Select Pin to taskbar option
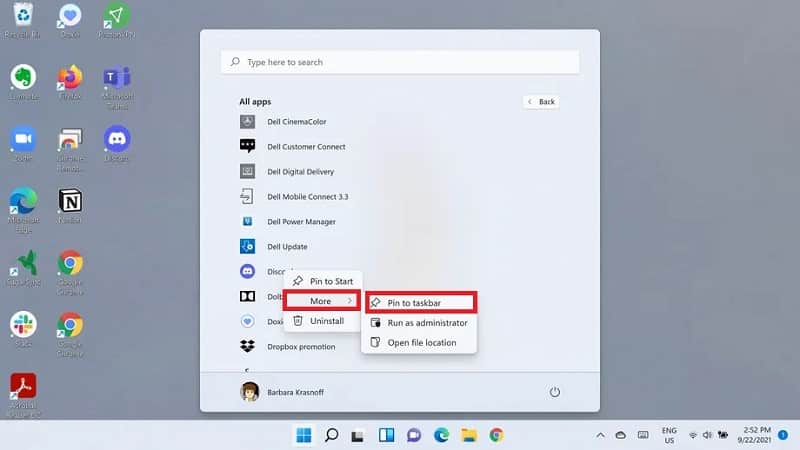The height and width of the screenshot is (450, 800). pos(421,303)
